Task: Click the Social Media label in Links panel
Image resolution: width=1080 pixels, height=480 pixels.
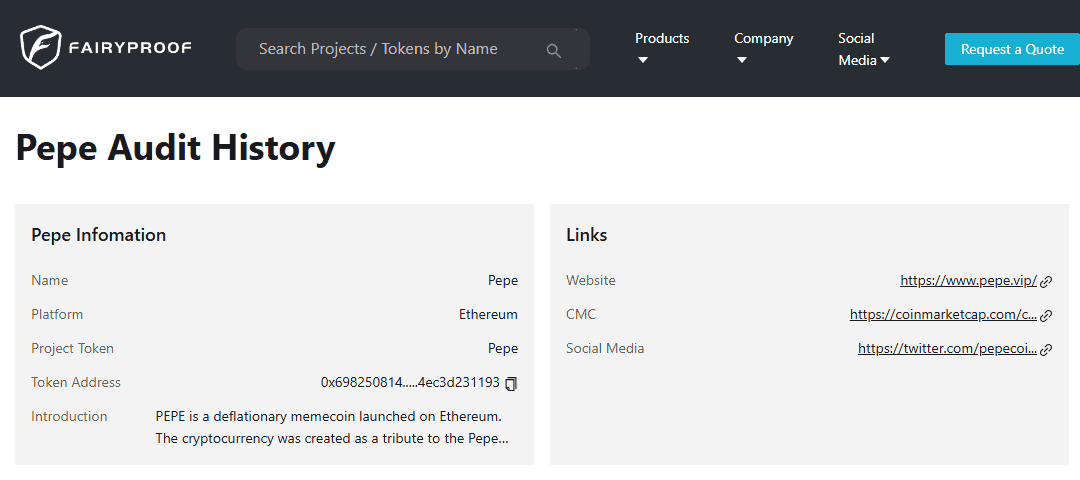Action: tap(605, 348)
